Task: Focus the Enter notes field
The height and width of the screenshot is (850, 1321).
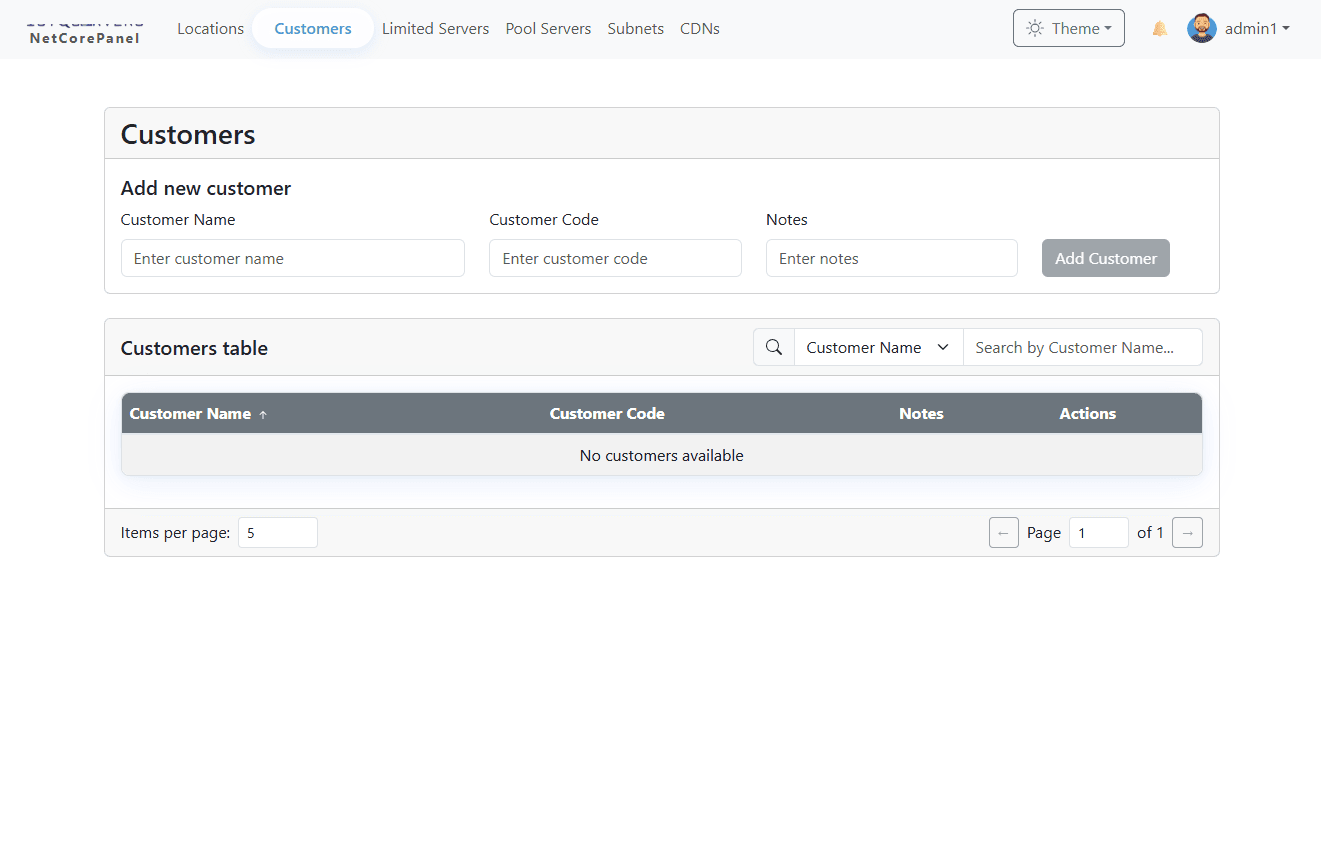Action: pos(892,258)
